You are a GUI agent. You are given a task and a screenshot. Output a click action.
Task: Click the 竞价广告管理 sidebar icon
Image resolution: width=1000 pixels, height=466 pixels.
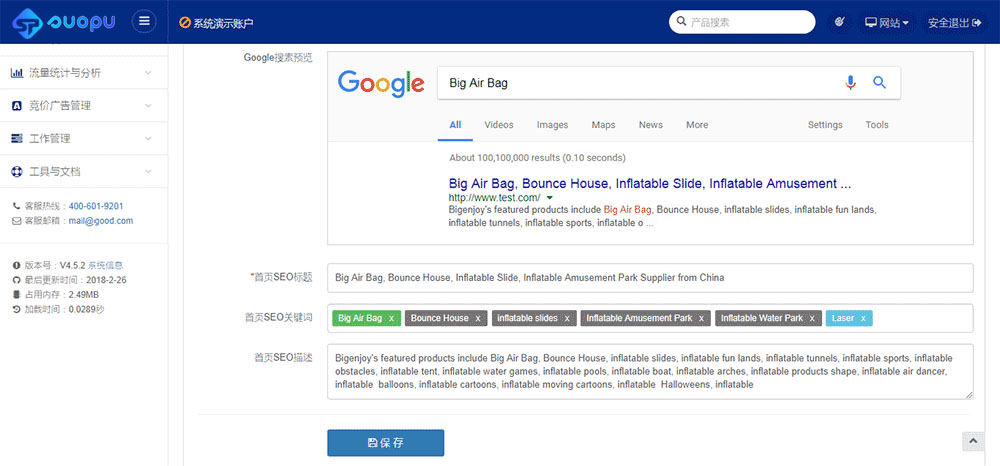[17, 106]
